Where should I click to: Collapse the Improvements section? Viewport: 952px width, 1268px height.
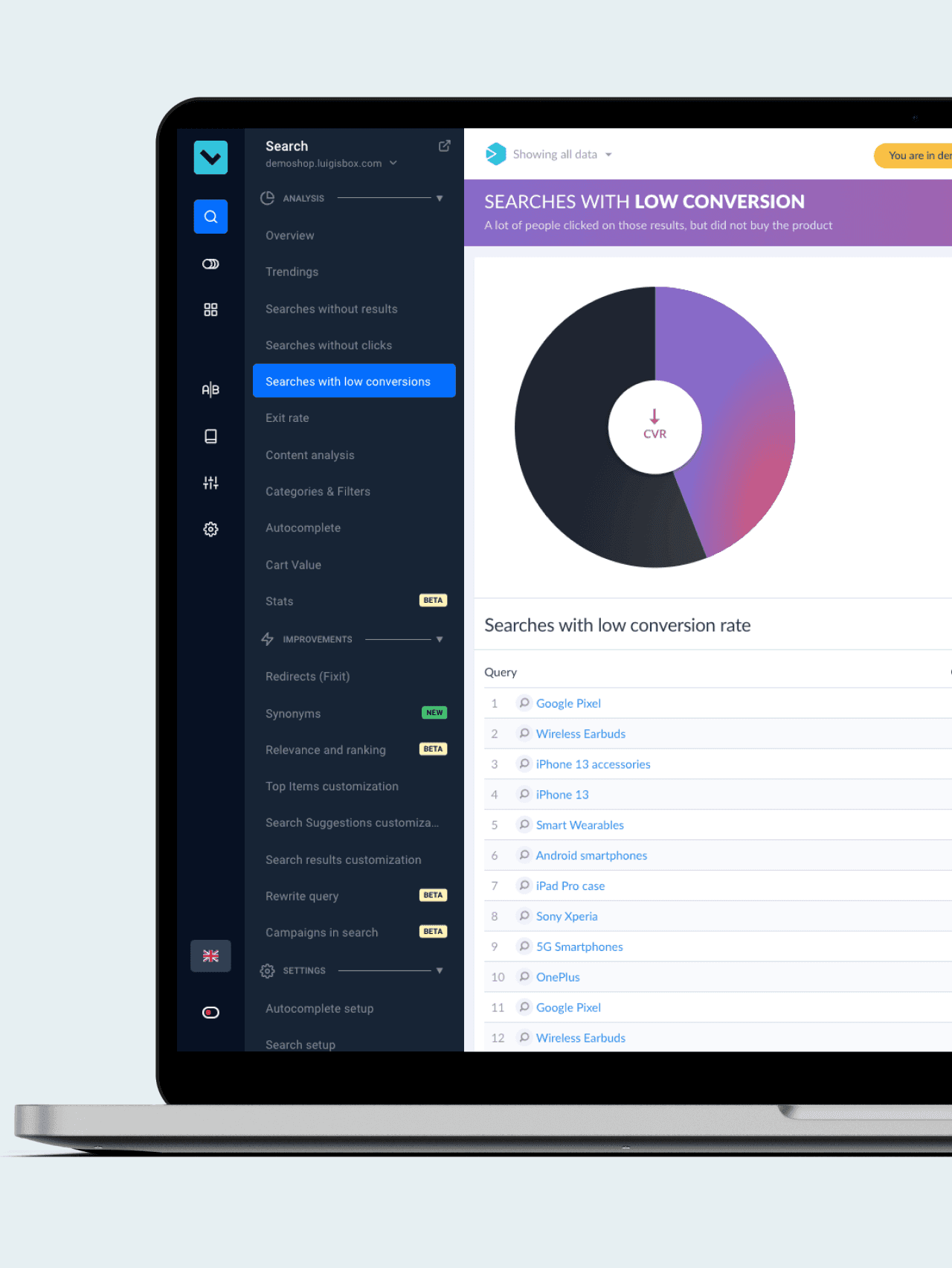439,639
